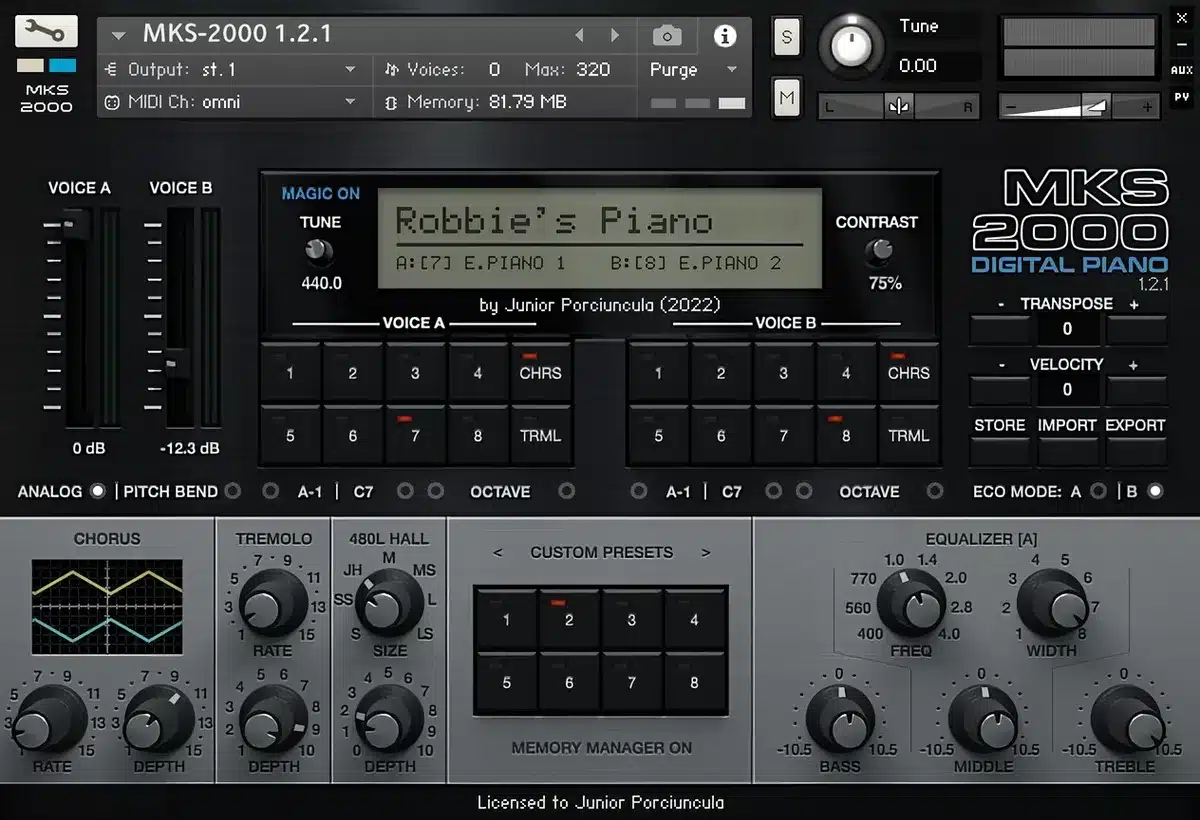Expand the MIDI Ch omni dropdown
Screen dimensions: 1200x820
pyautogui.click(x=230, y=101)
